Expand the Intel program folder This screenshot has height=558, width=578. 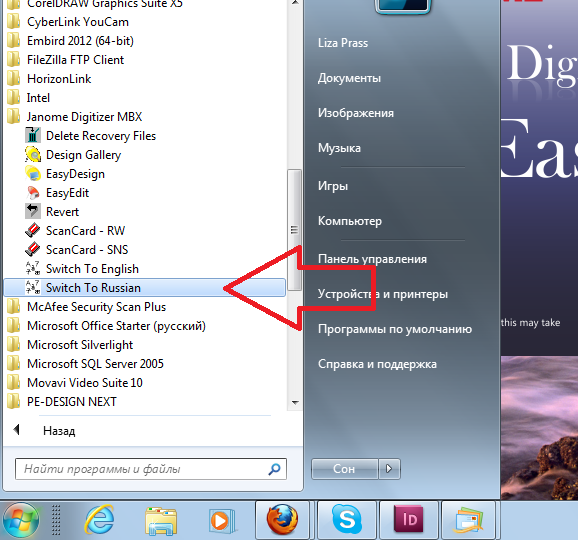29,98
